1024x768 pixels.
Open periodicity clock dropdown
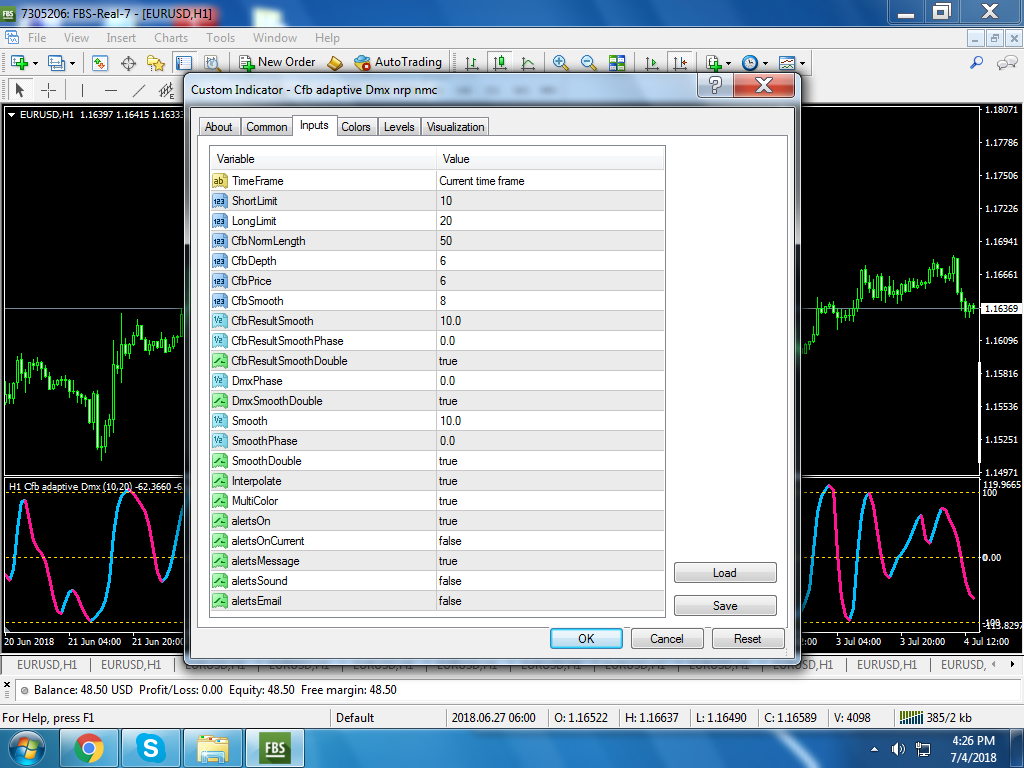point(755,63)
